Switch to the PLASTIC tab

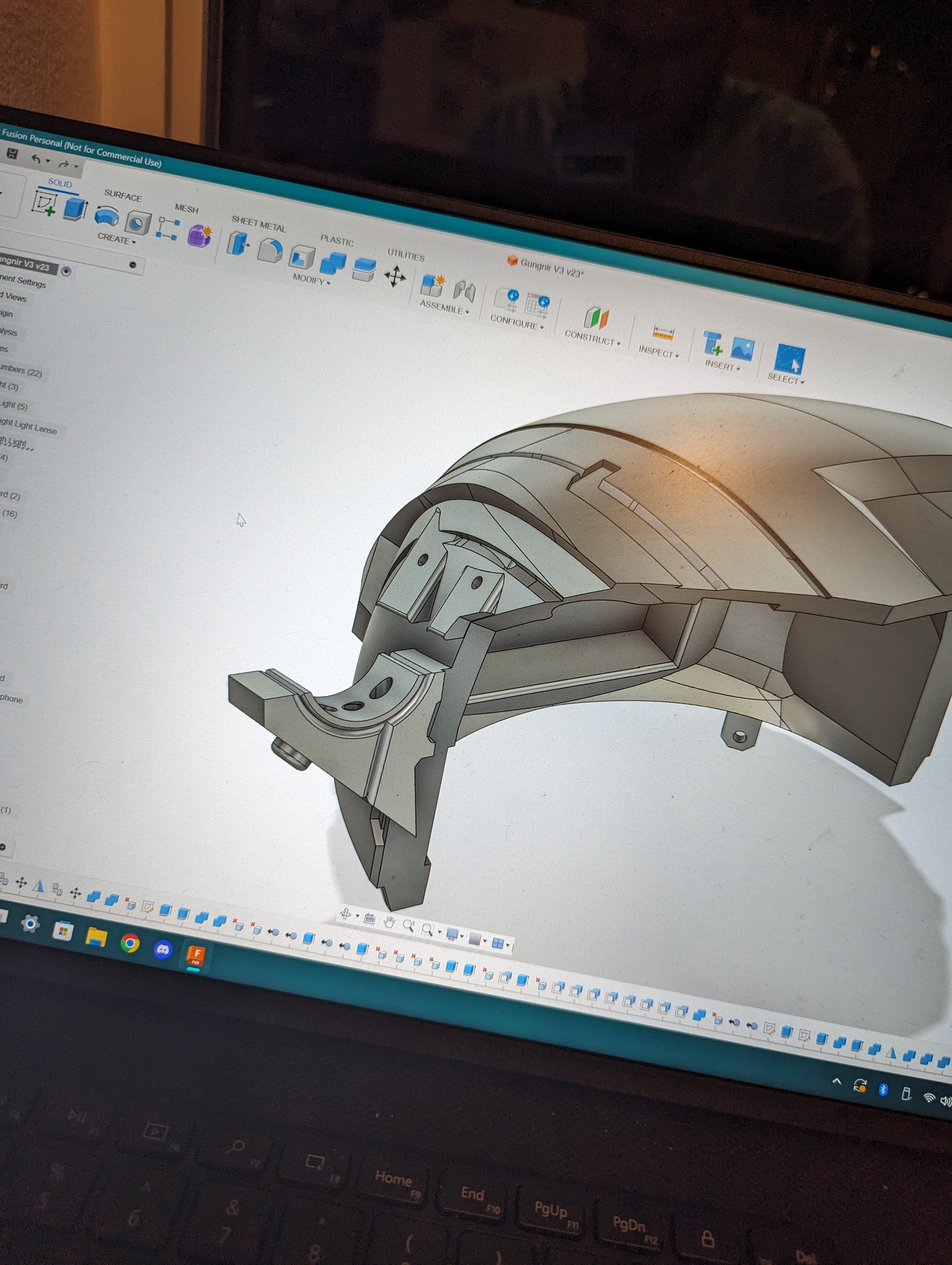pos(337,240)
